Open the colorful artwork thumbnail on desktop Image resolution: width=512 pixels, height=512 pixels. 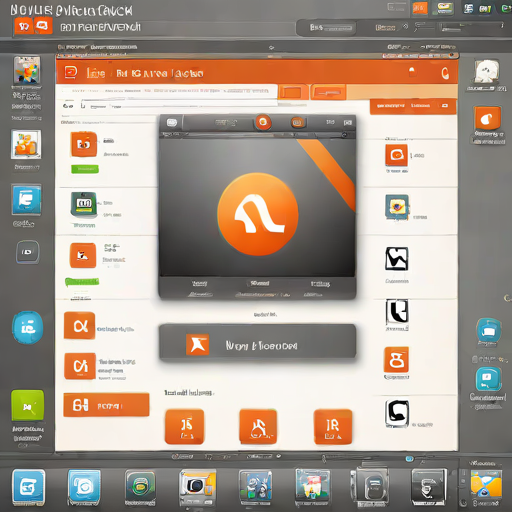pyautogui.click(x=27, y=70)
